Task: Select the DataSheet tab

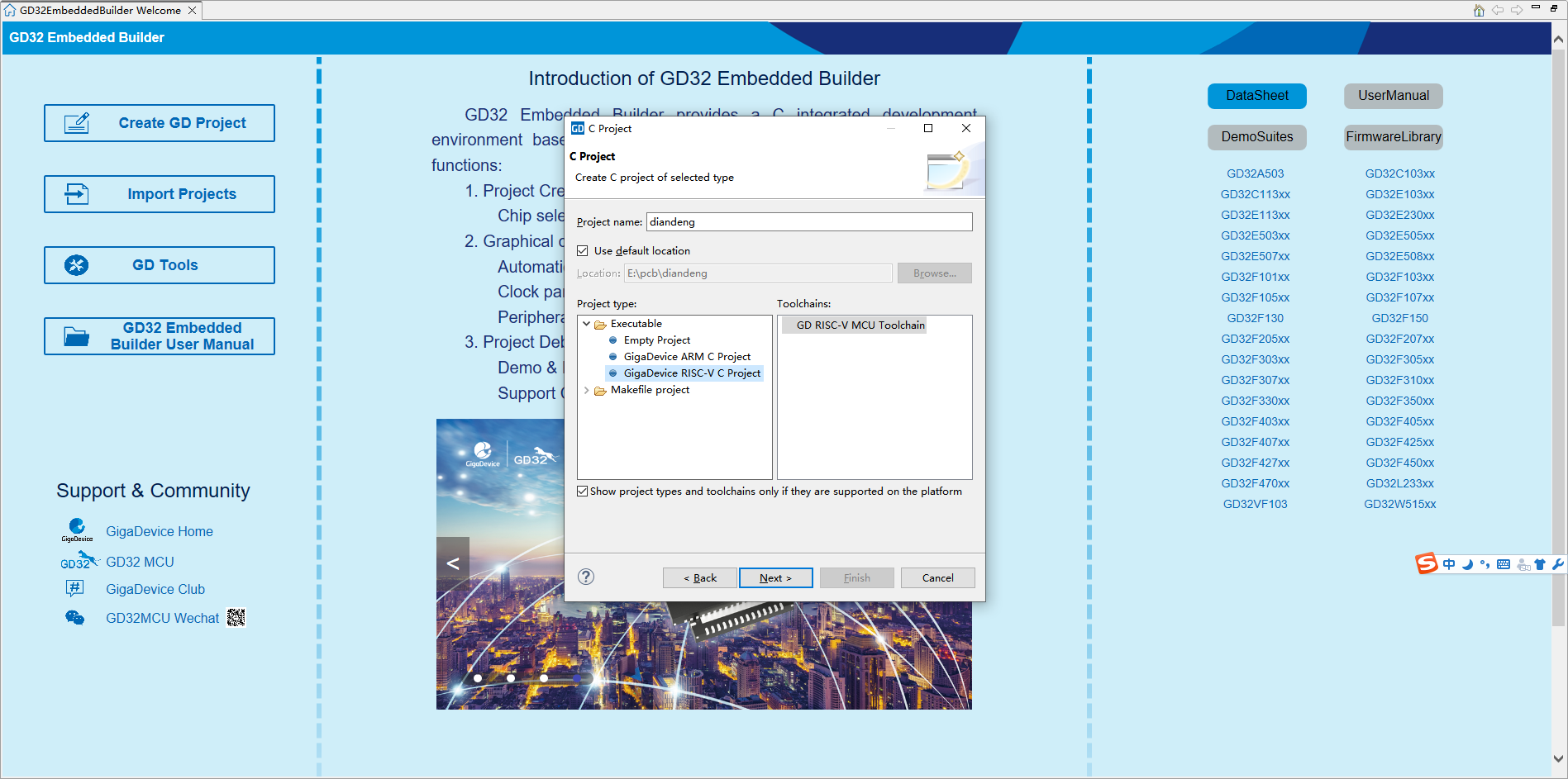Action: [x=1257, y=96]
